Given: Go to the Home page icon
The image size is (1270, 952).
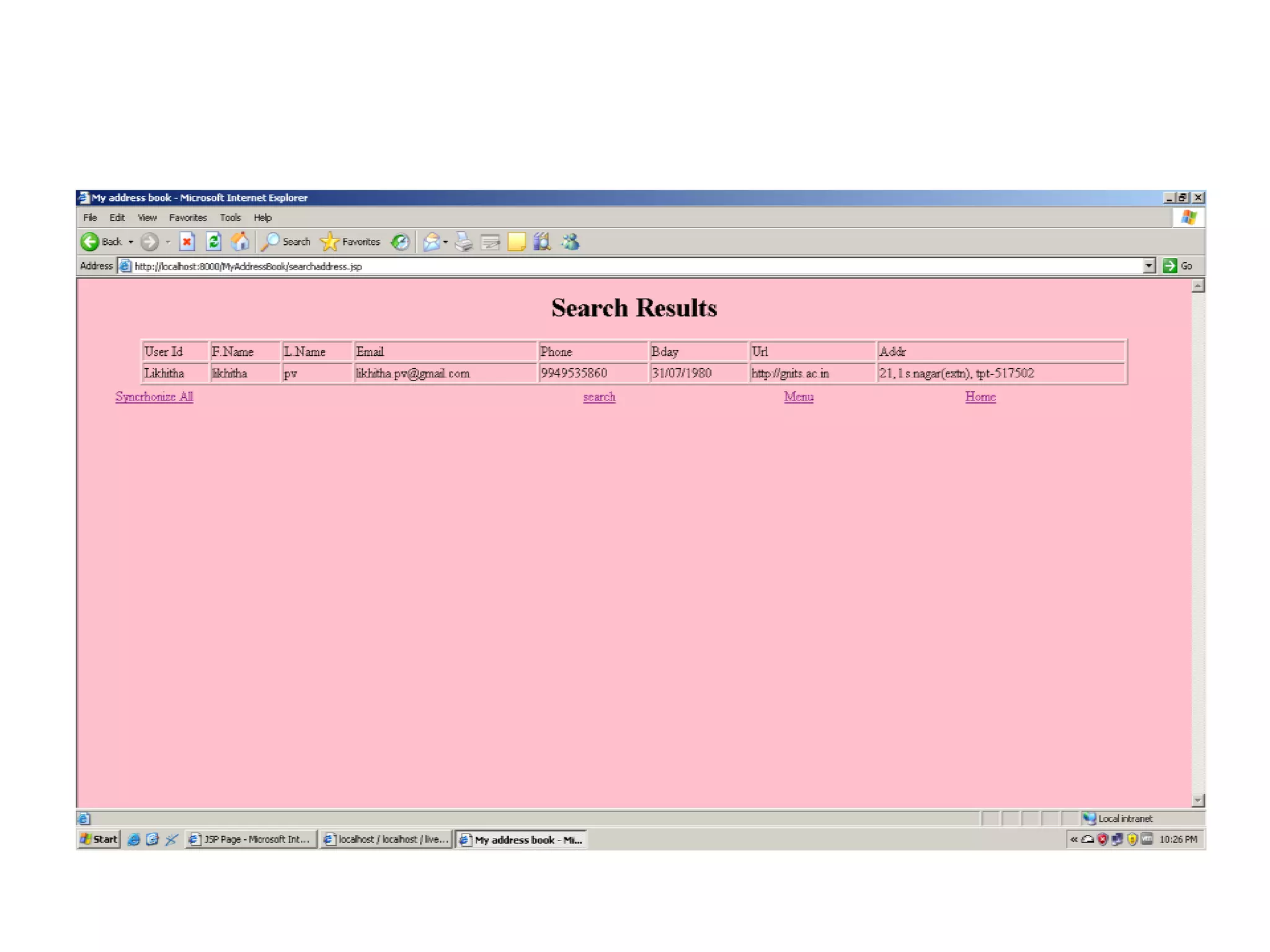Looking at the screenshot, I should point(240,242).
